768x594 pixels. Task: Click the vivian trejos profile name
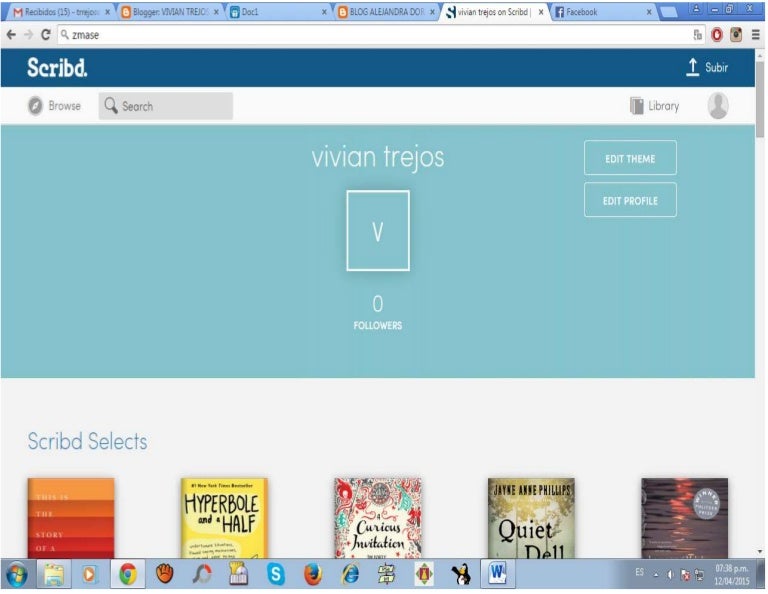(x=378, y=157)
